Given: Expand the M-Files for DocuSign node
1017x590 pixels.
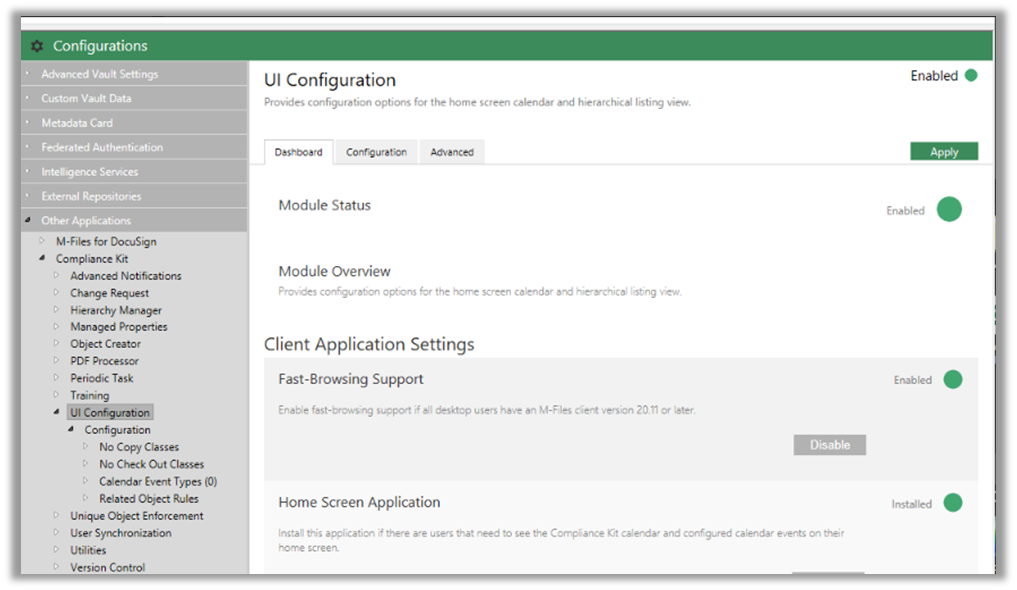Looking at the screenshot, I should click(42, 241).
